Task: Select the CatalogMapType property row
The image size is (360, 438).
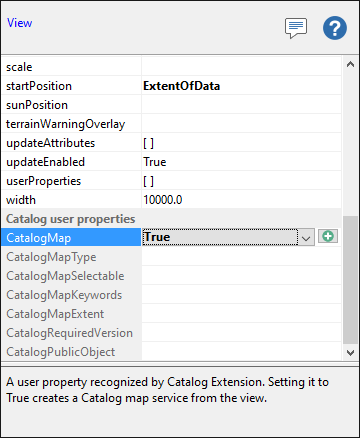Action: 171,257
